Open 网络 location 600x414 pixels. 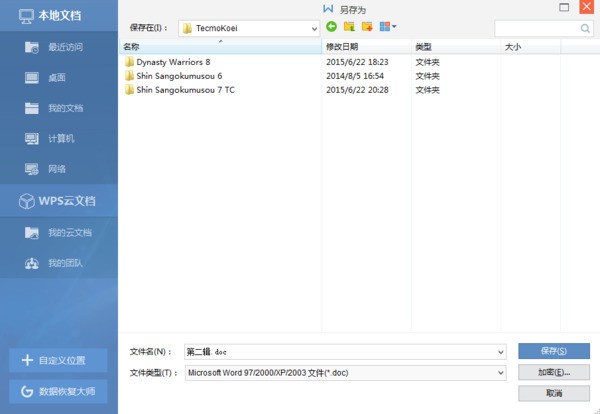coord(59,169)
